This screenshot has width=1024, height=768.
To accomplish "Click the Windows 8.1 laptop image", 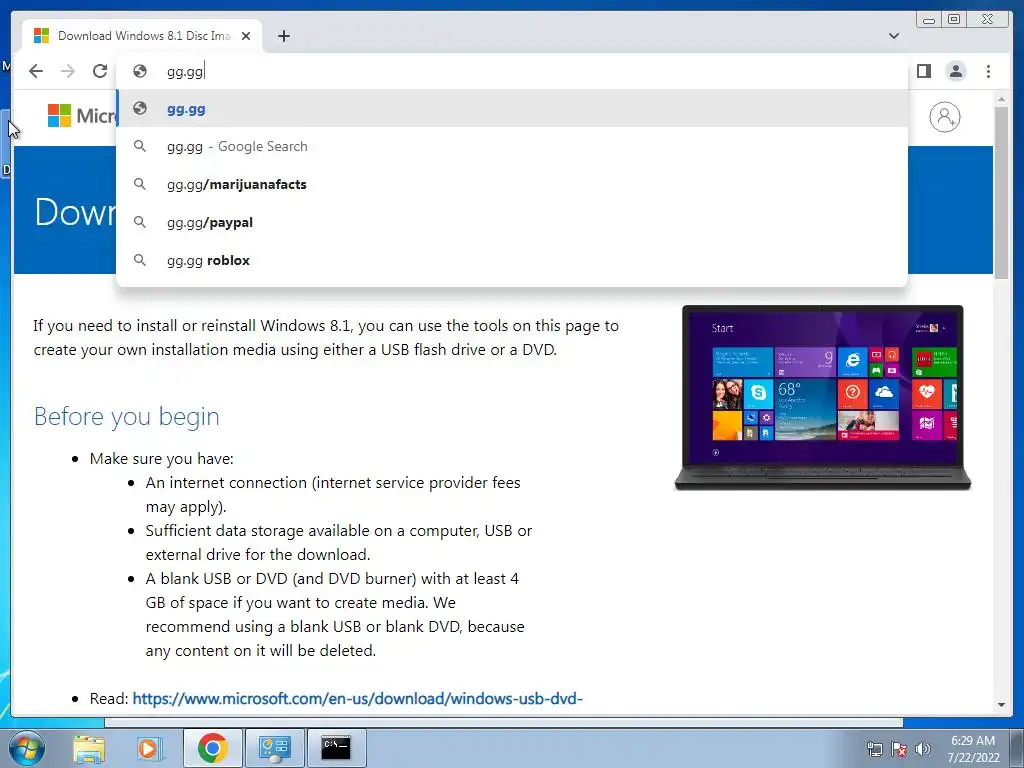I will pos(822,397).
